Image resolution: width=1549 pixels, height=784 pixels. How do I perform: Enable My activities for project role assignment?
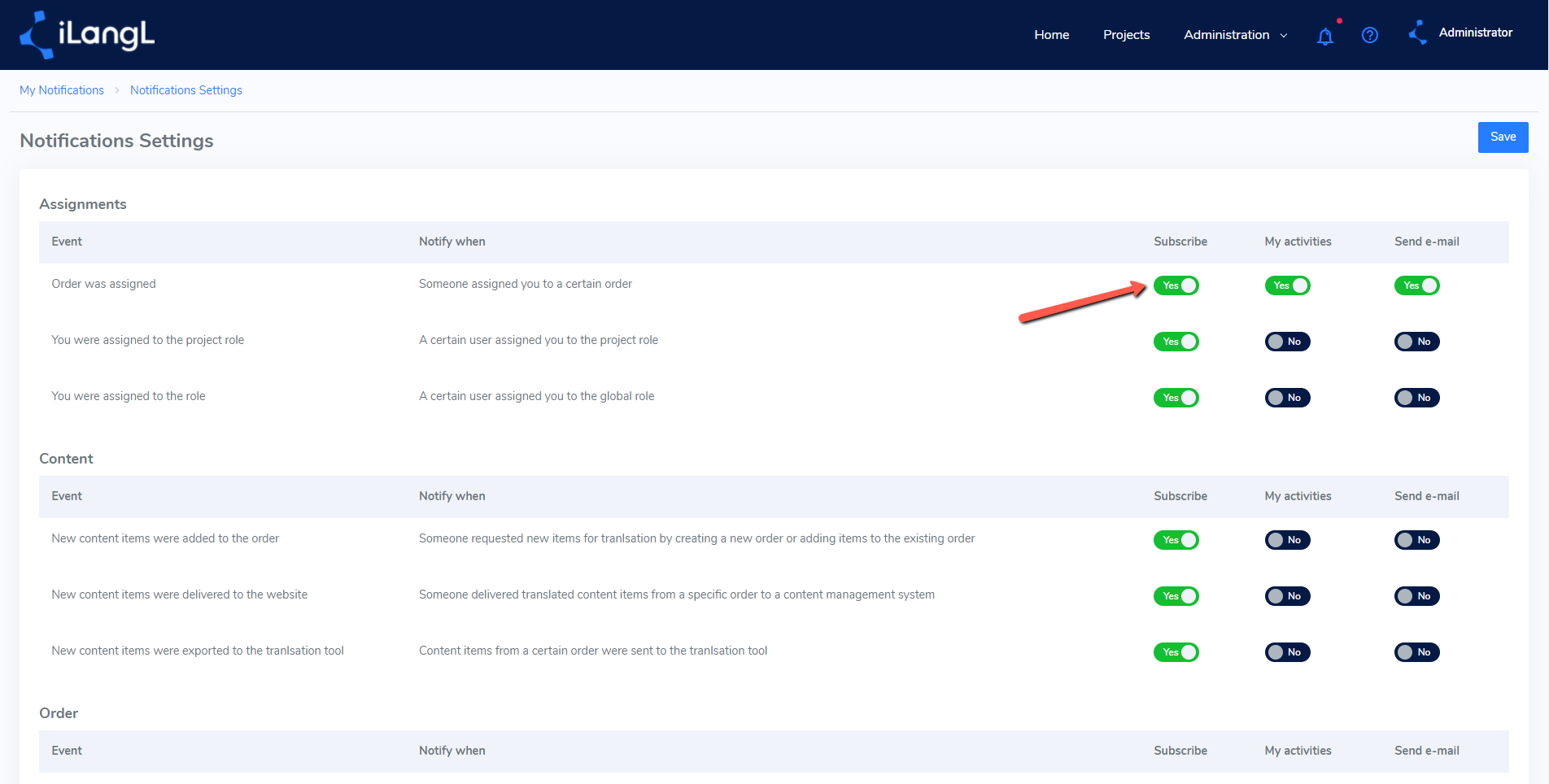point(1287,342)
